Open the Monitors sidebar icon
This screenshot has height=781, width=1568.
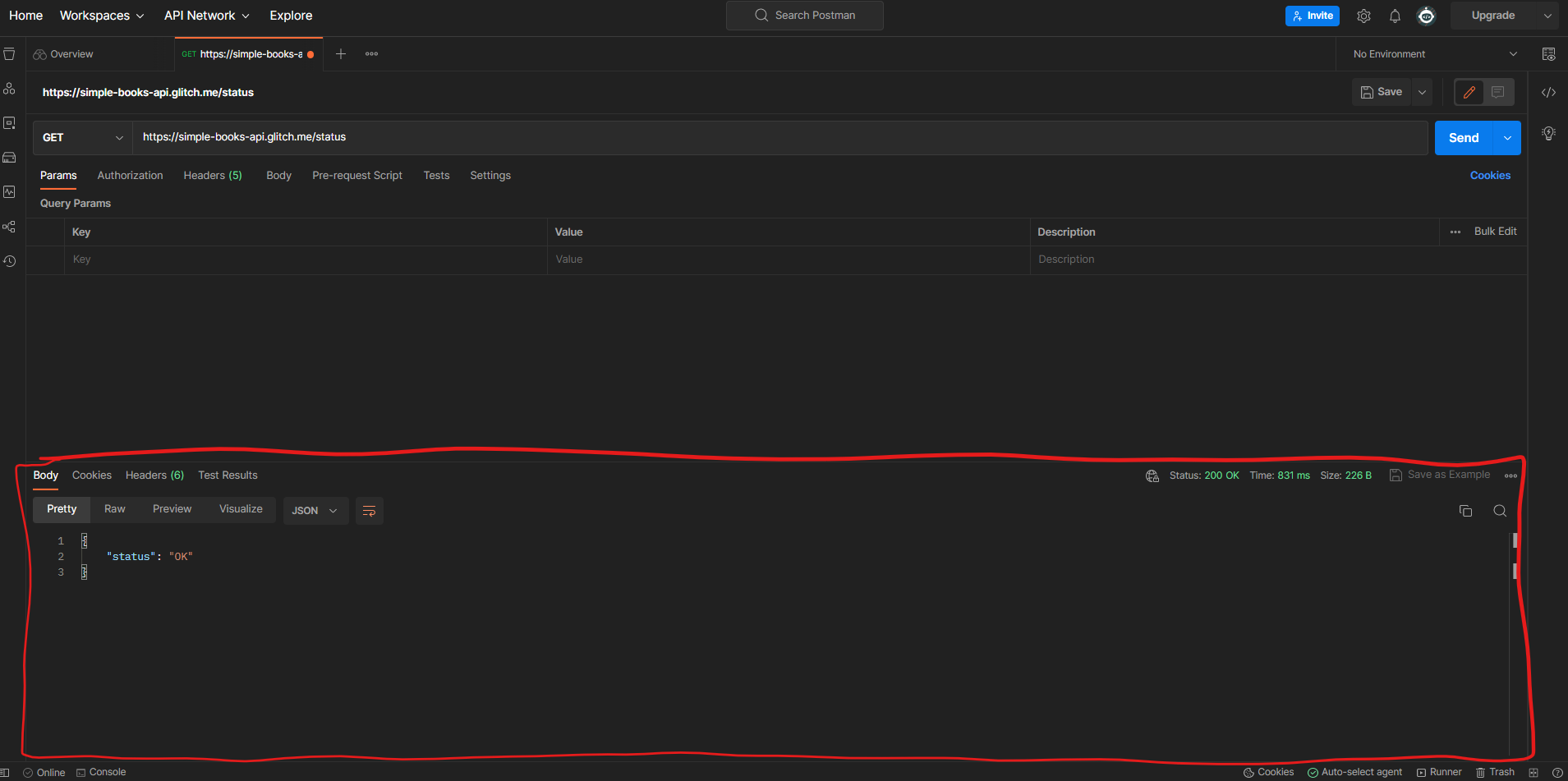[x=9, y=191]
